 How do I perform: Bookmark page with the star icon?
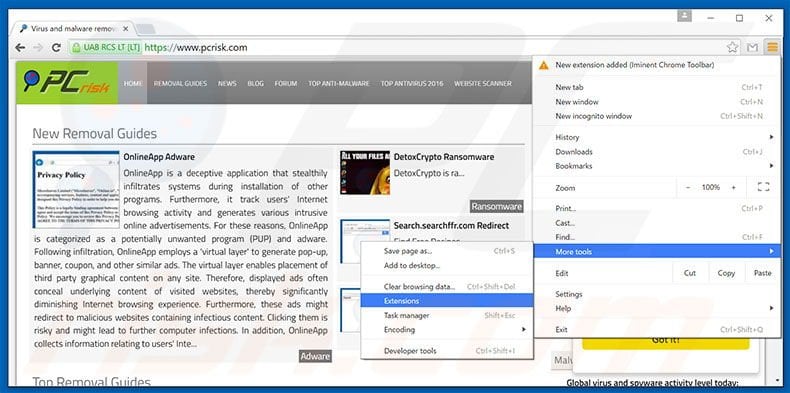click(x=733, y=48)
